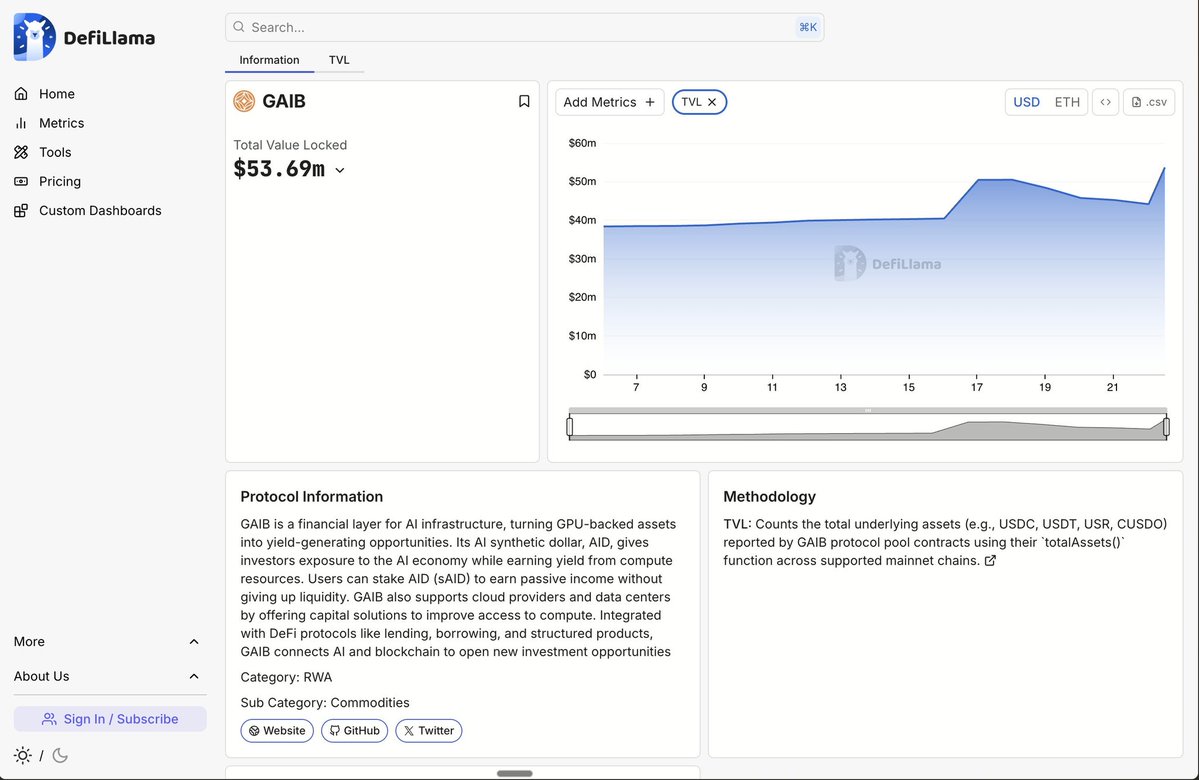The width and height of the screenshot is (1199, 780).
Task: Switch to the TVL tab
Action: [339, 60]
